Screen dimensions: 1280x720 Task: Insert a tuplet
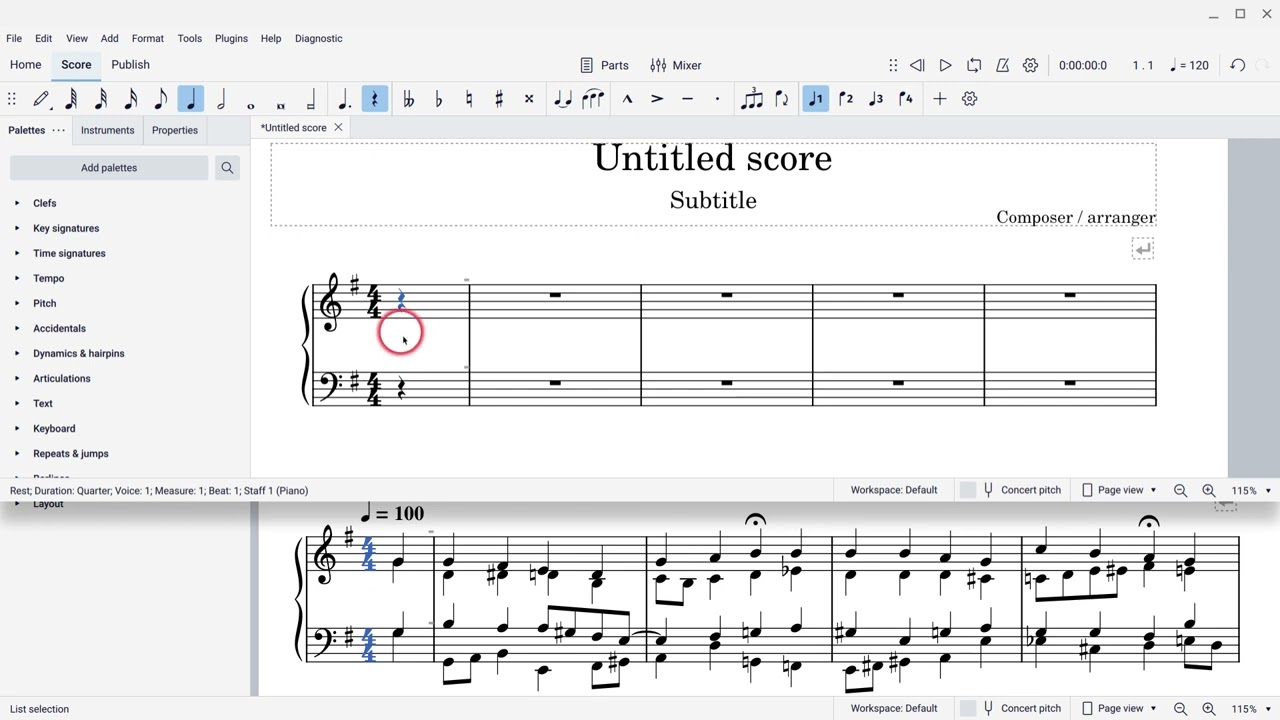[x=752, y=99]
